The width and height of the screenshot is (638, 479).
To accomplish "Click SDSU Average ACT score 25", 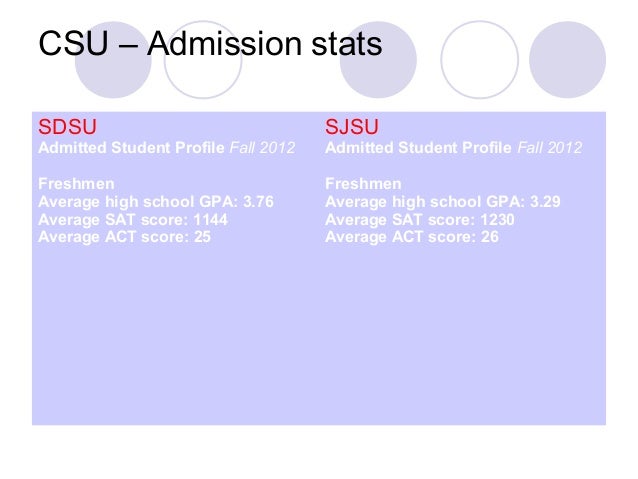I will tap(125, 237).
